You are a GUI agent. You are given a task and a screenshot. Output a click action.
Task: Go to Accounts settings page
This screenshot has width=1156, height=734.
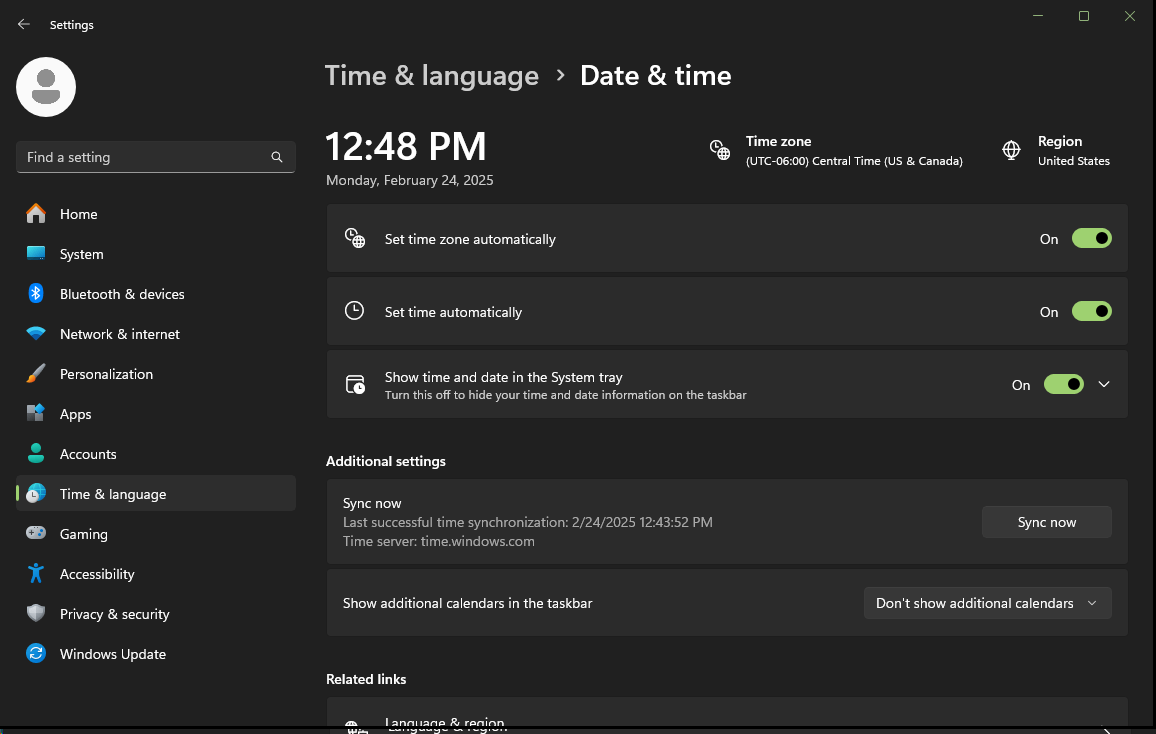[88, 454]
